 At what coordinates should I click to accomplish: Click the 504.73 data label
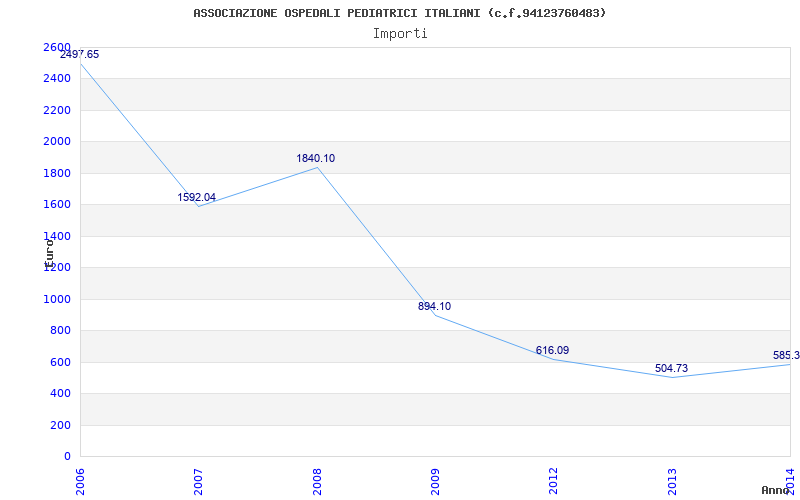[x=671, y=368]
